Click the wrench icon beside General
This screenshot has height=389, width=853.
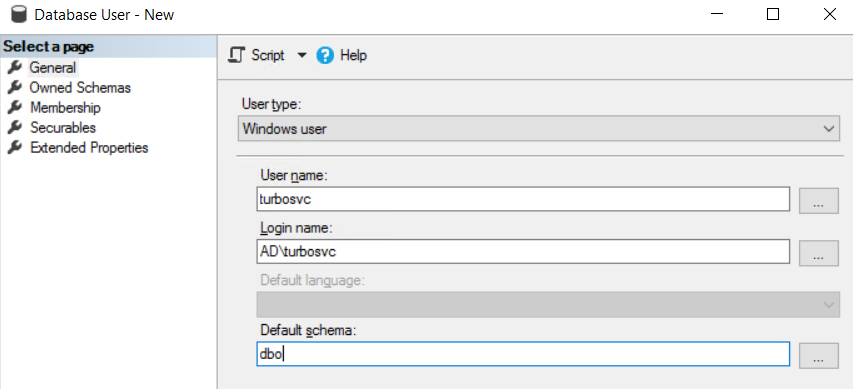[15, 67]
